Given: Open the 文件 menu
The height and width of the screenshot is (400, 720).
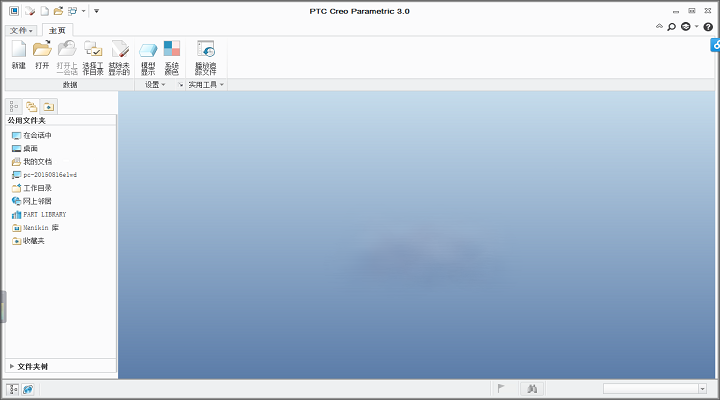Looking at the screenshot, I should (21, 30).
